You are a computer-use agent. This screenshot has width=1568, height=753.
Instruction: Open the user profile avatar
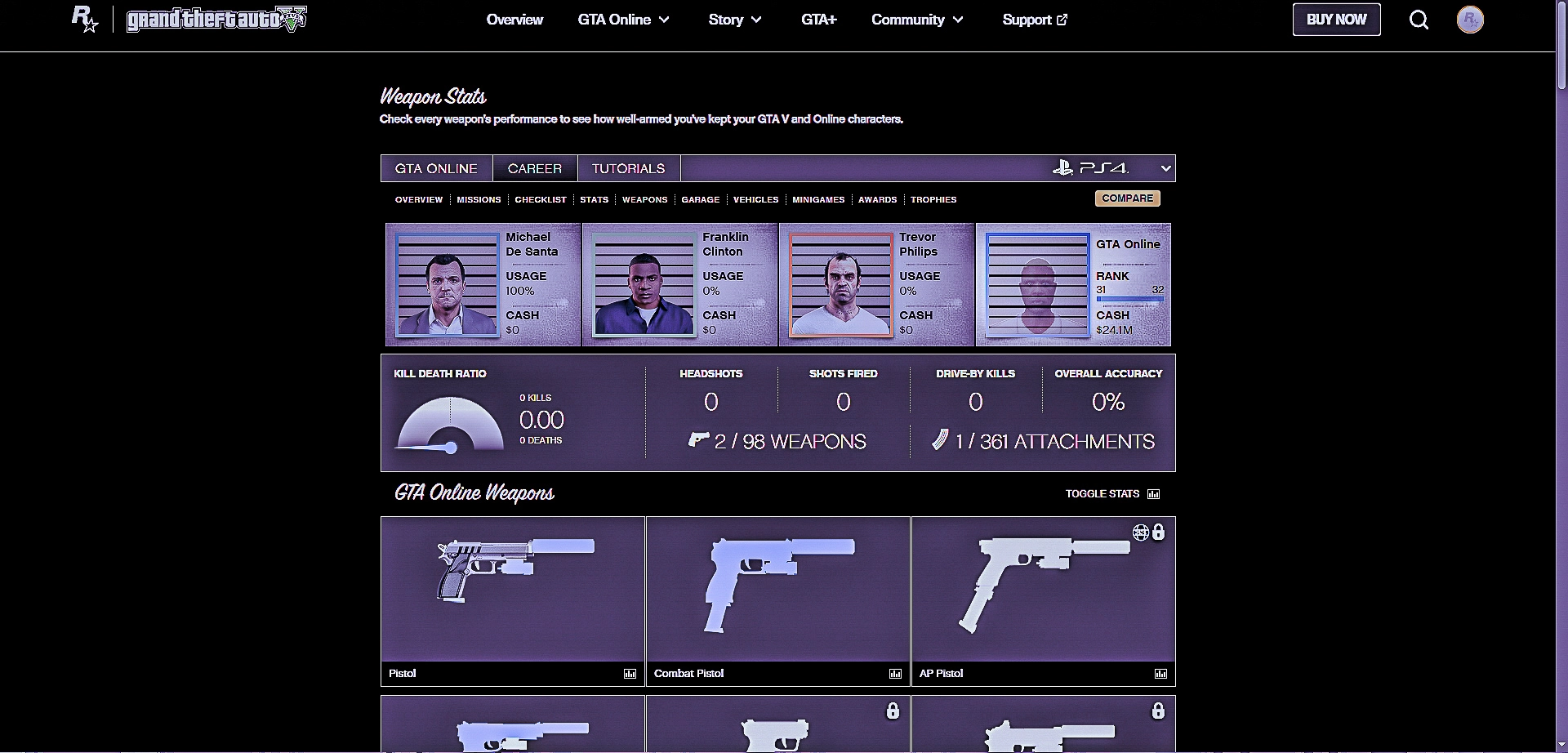1470,20
